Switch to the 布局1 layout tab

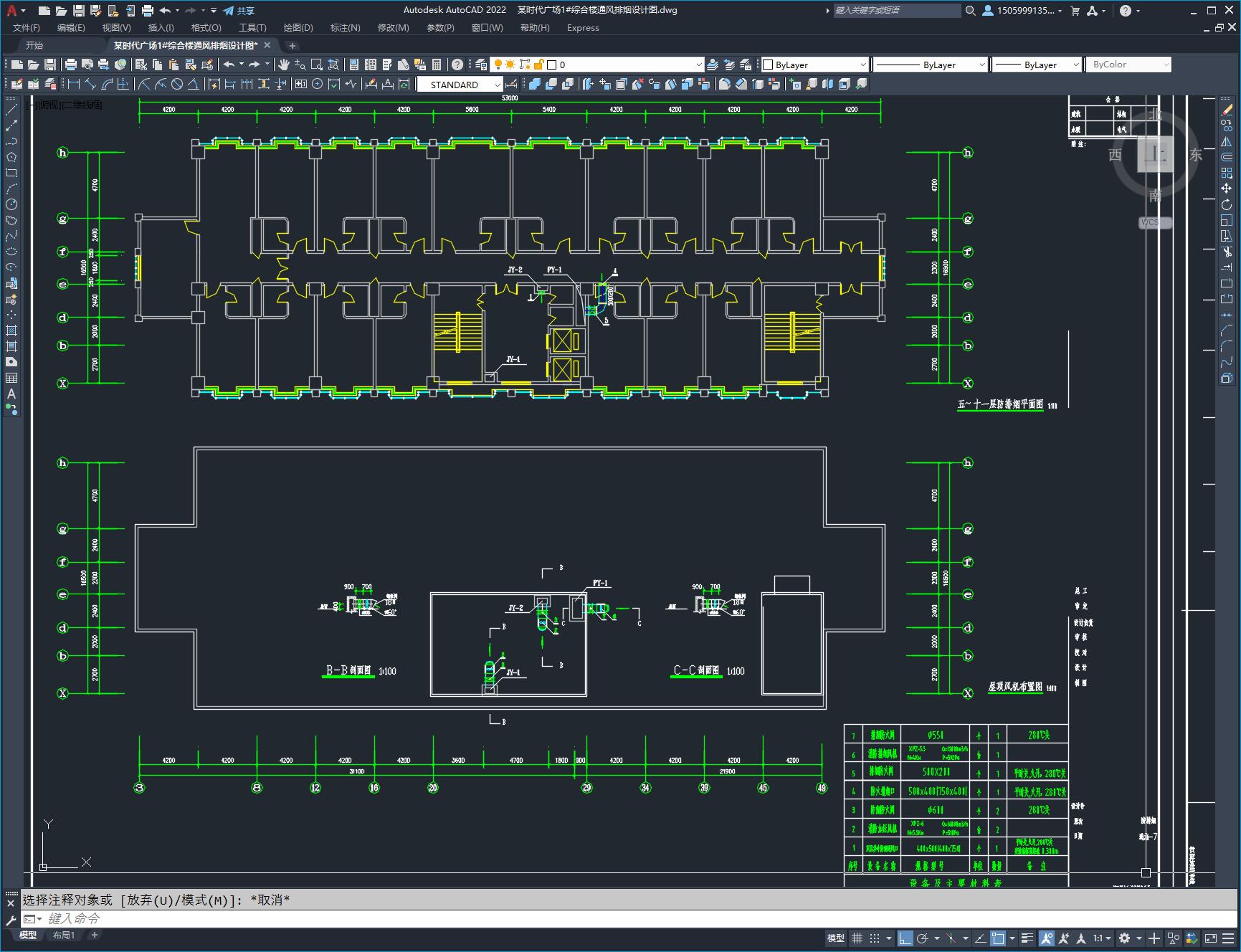(x=64, y=935)
